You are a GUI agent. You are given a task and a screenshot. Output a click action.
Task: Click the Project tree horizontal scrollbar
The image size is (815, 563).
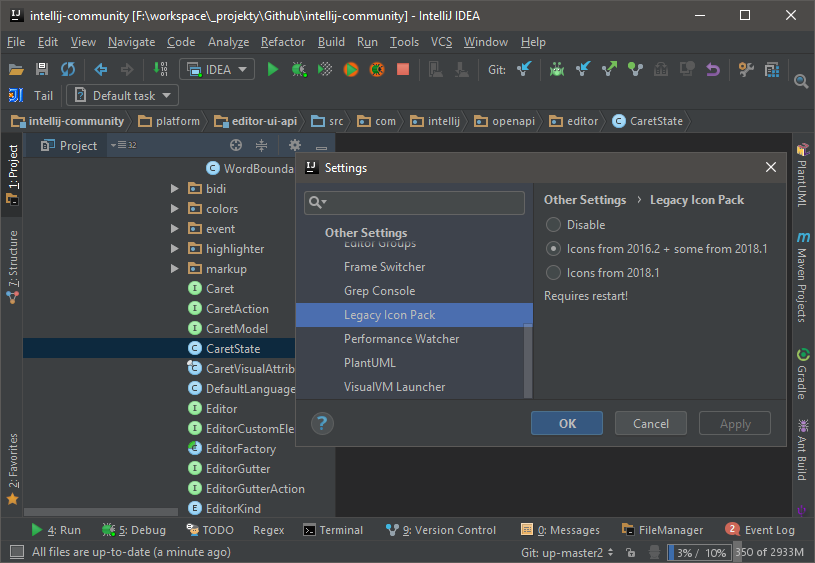point(101,512)
